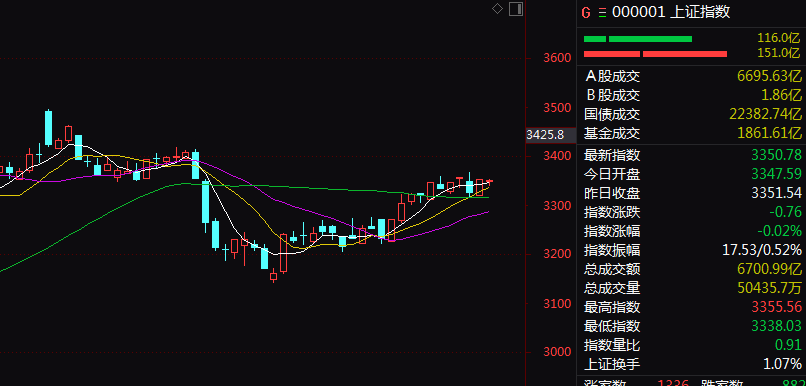
Task: Click the tall cyan candle peaking near 3500
Action: point(48,127)
